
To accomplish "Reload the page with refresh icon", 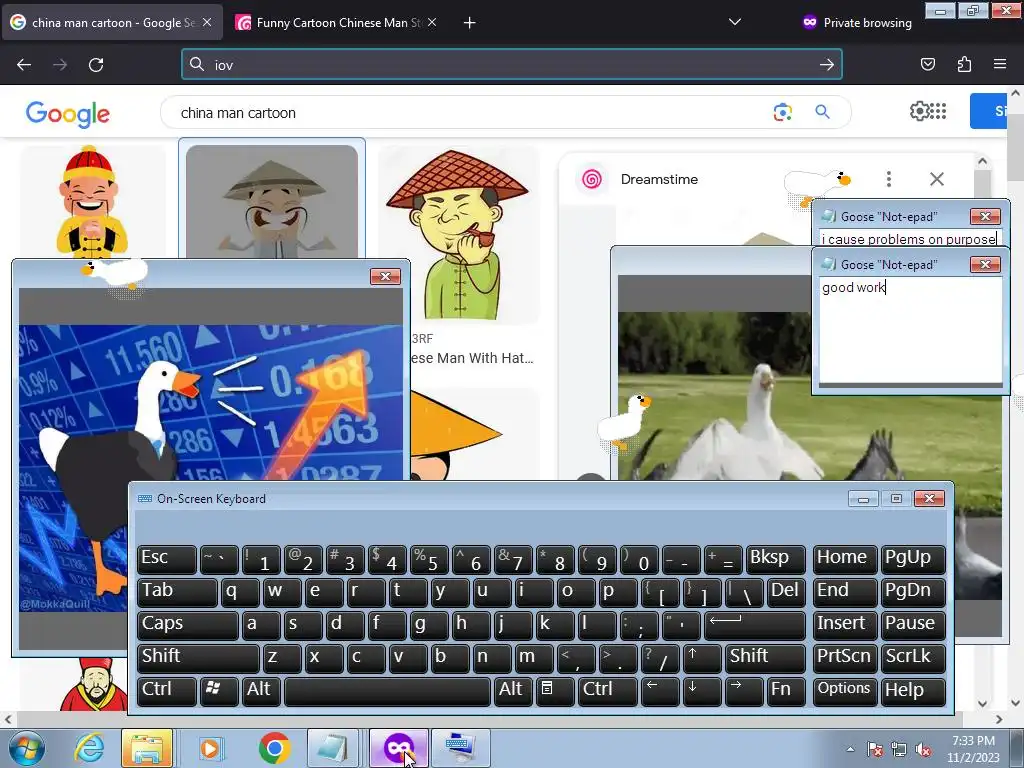I will coord(96,65).
